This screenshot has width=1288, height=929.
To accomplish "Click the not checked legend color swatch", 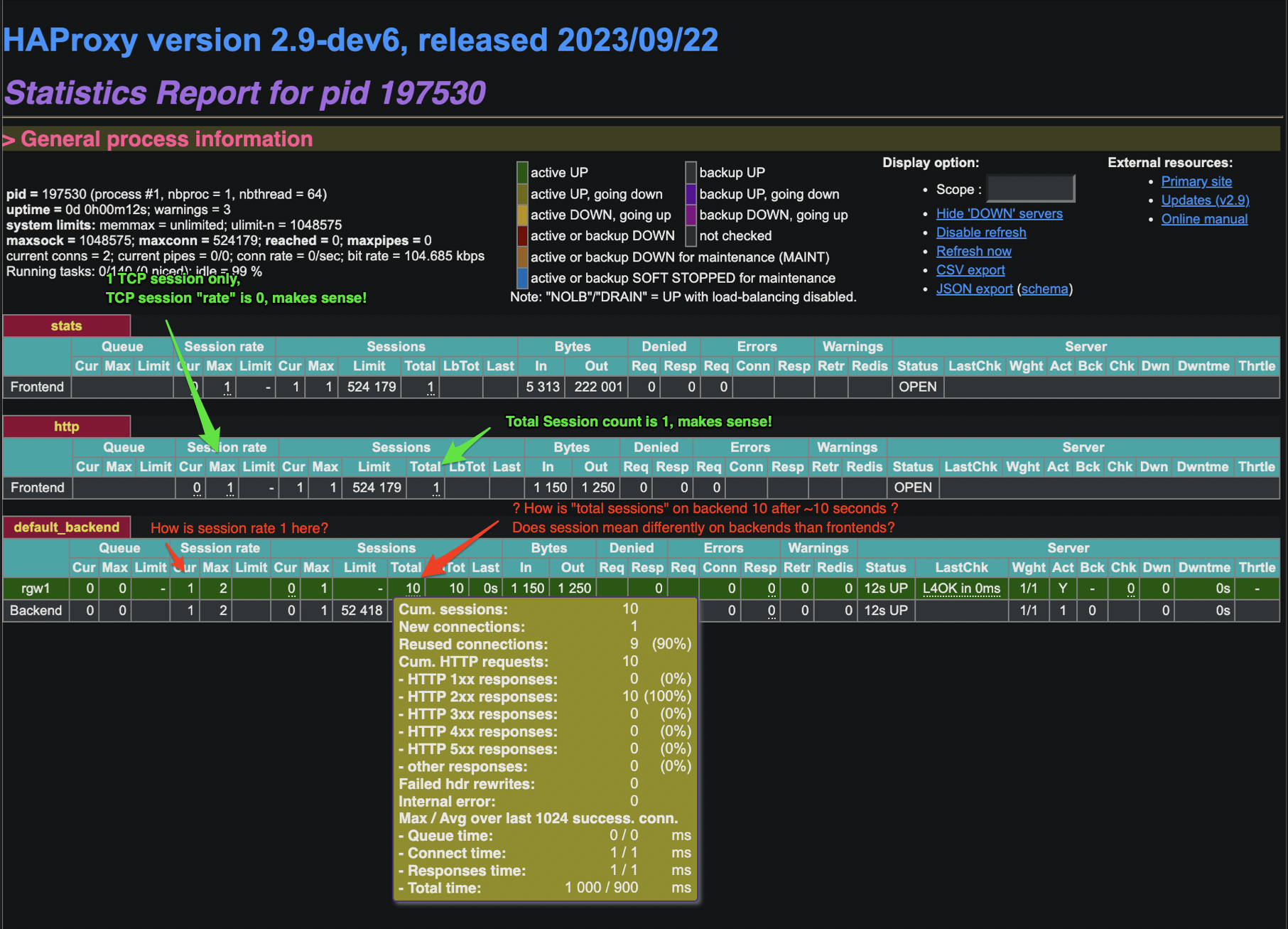I will point(691,235).
